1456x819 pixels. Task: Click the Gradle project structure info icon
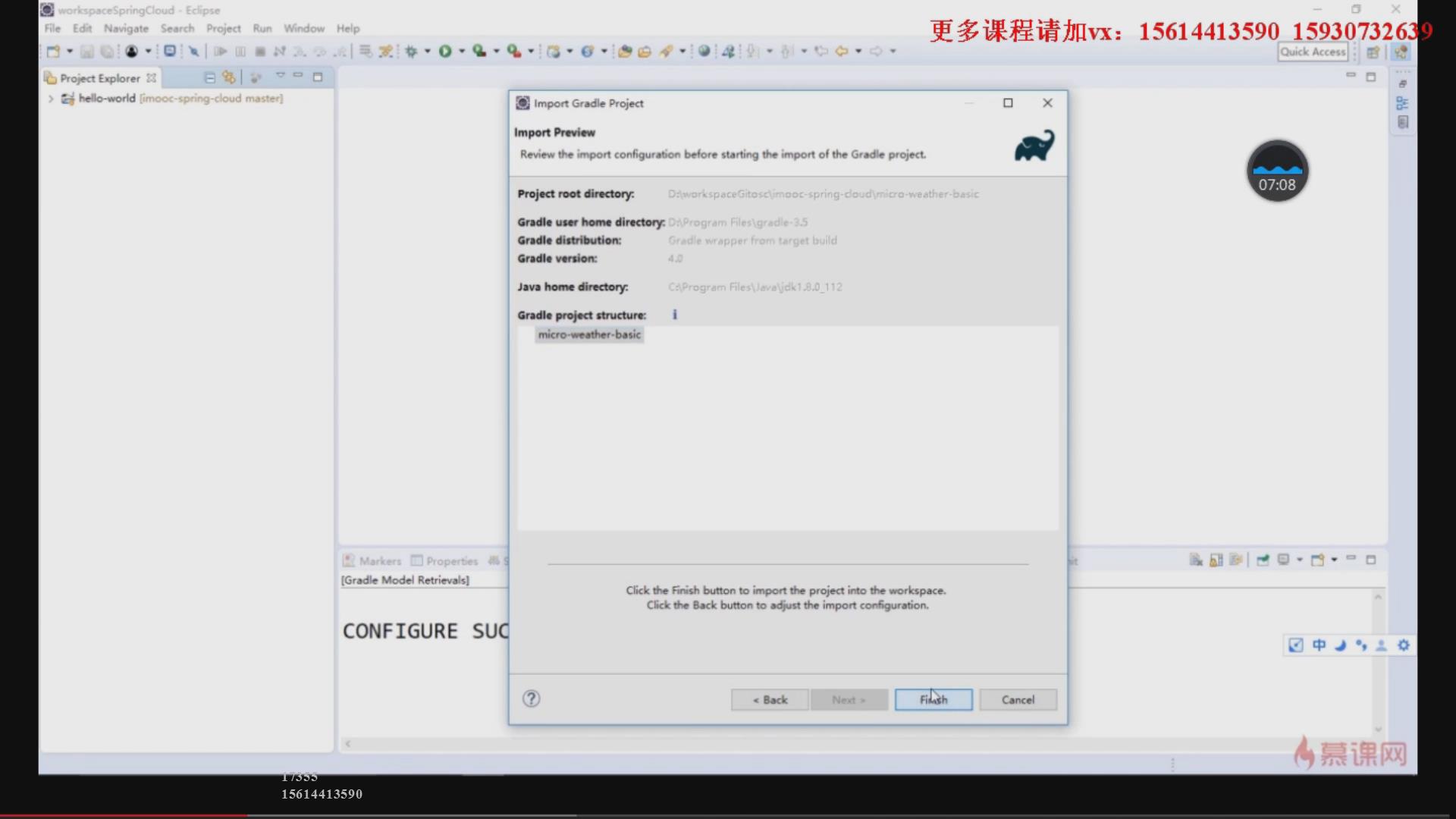[674, 315]
